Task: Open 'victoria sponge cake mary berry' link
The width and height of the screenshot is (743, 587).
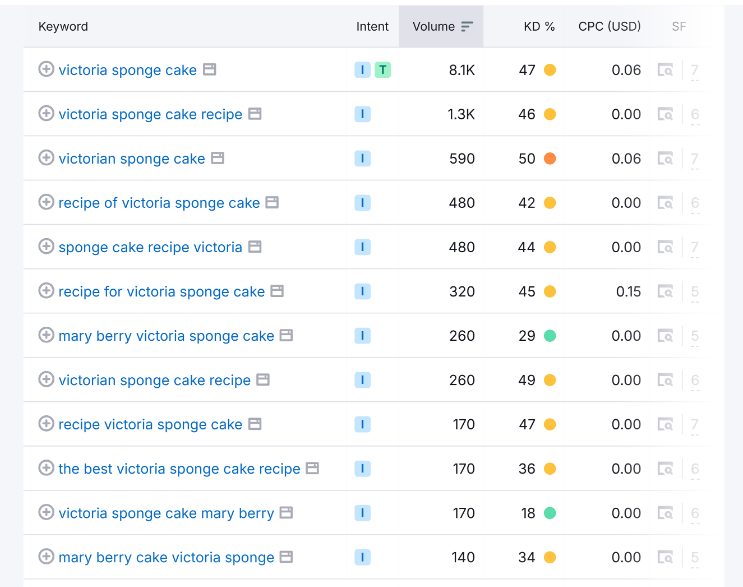Action: click(x=166, y=513)
